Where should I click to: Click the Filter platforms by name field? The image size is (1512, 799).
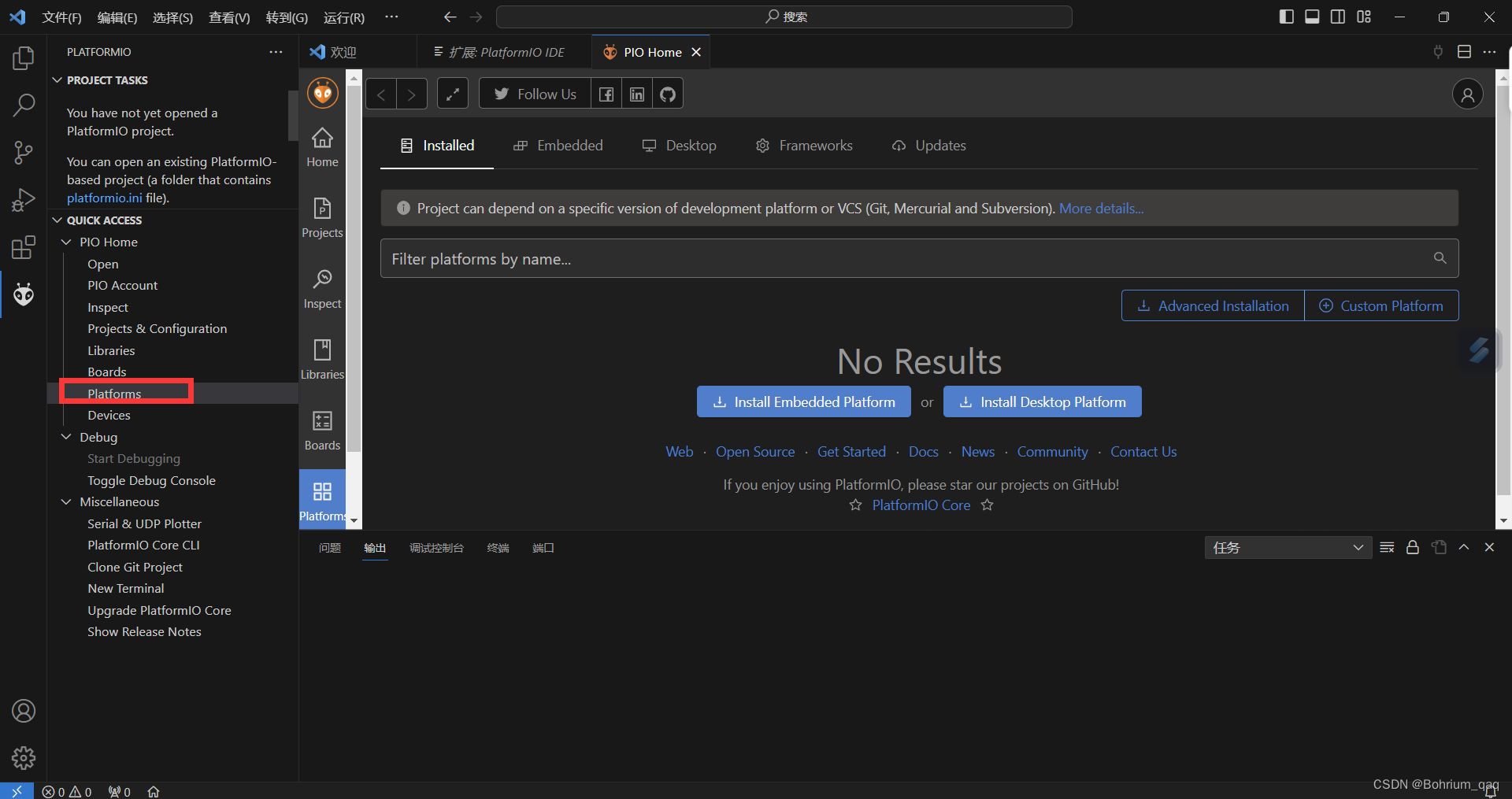[x=920, y=258]
